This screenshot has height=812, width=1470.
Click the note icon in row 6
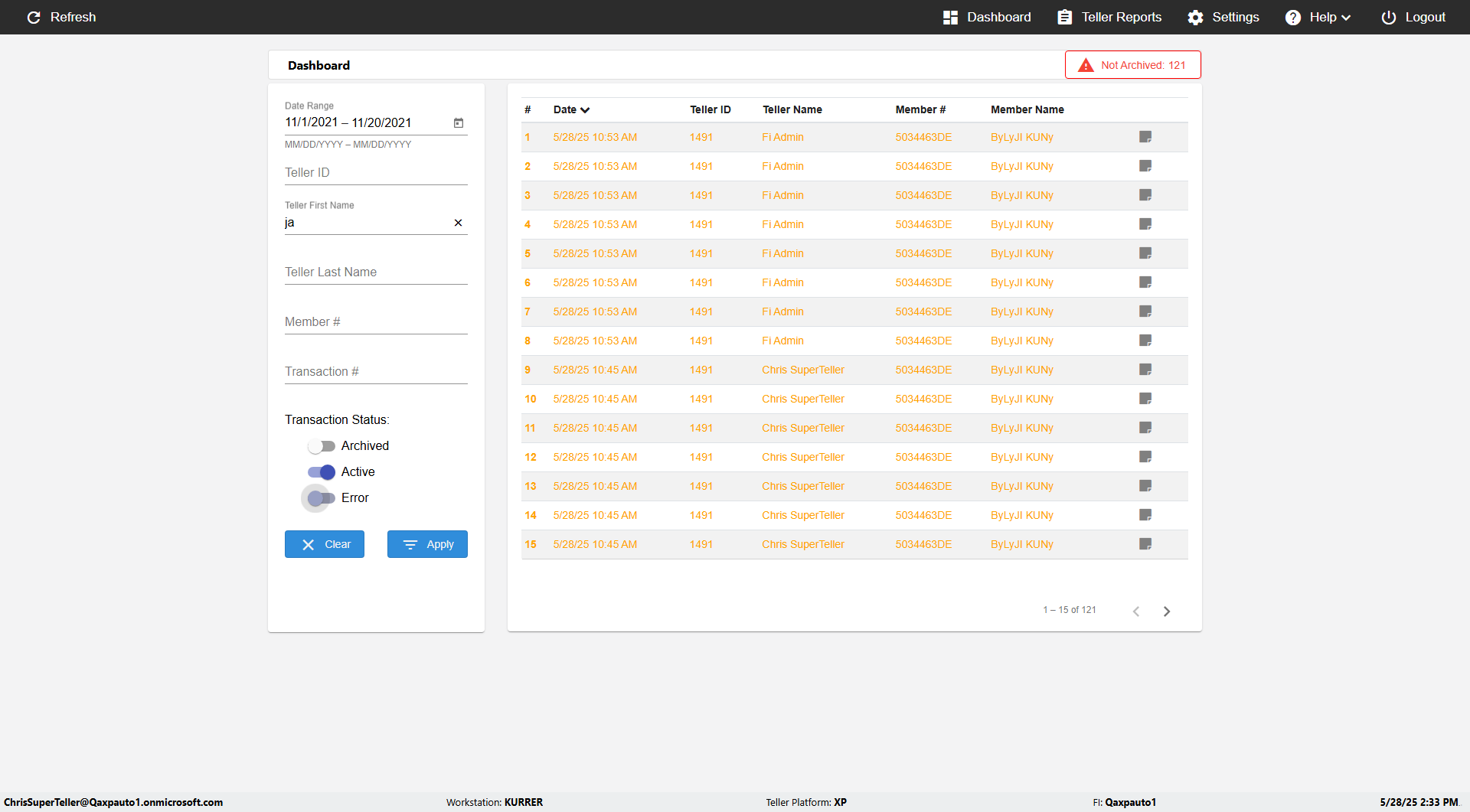point(1145,282)
